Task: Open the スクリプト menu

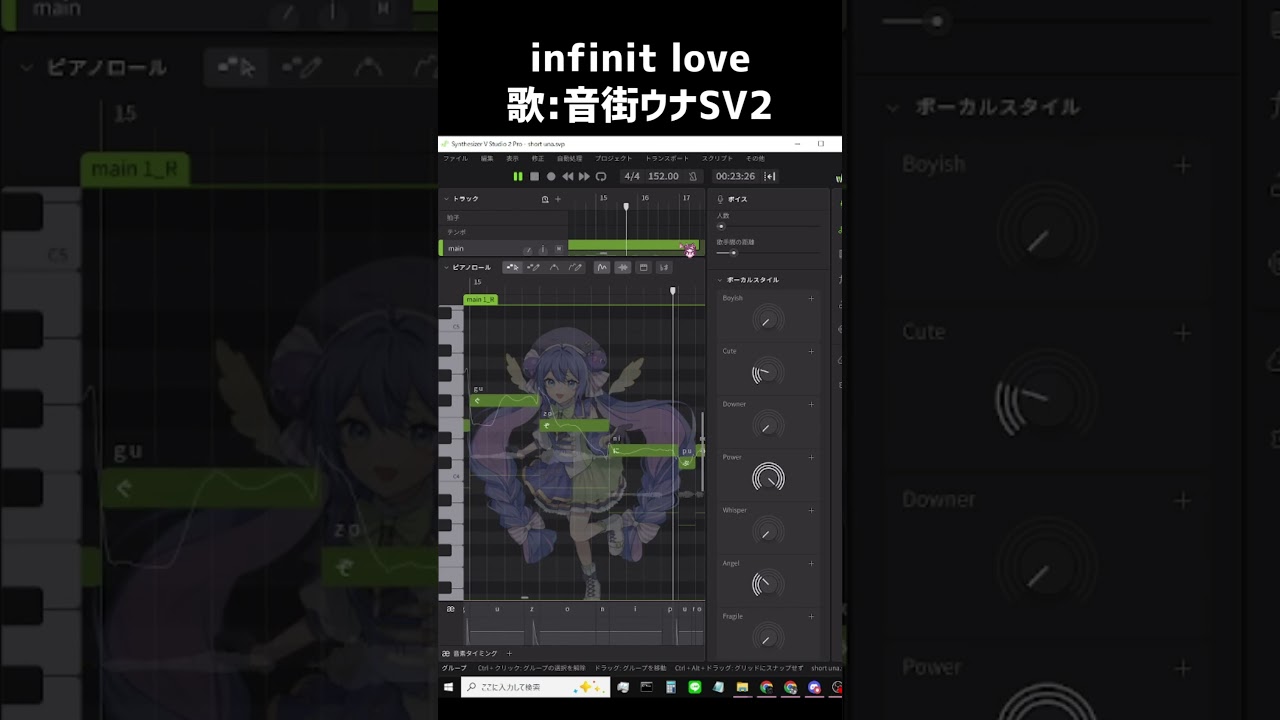Action: pos(717,158)
